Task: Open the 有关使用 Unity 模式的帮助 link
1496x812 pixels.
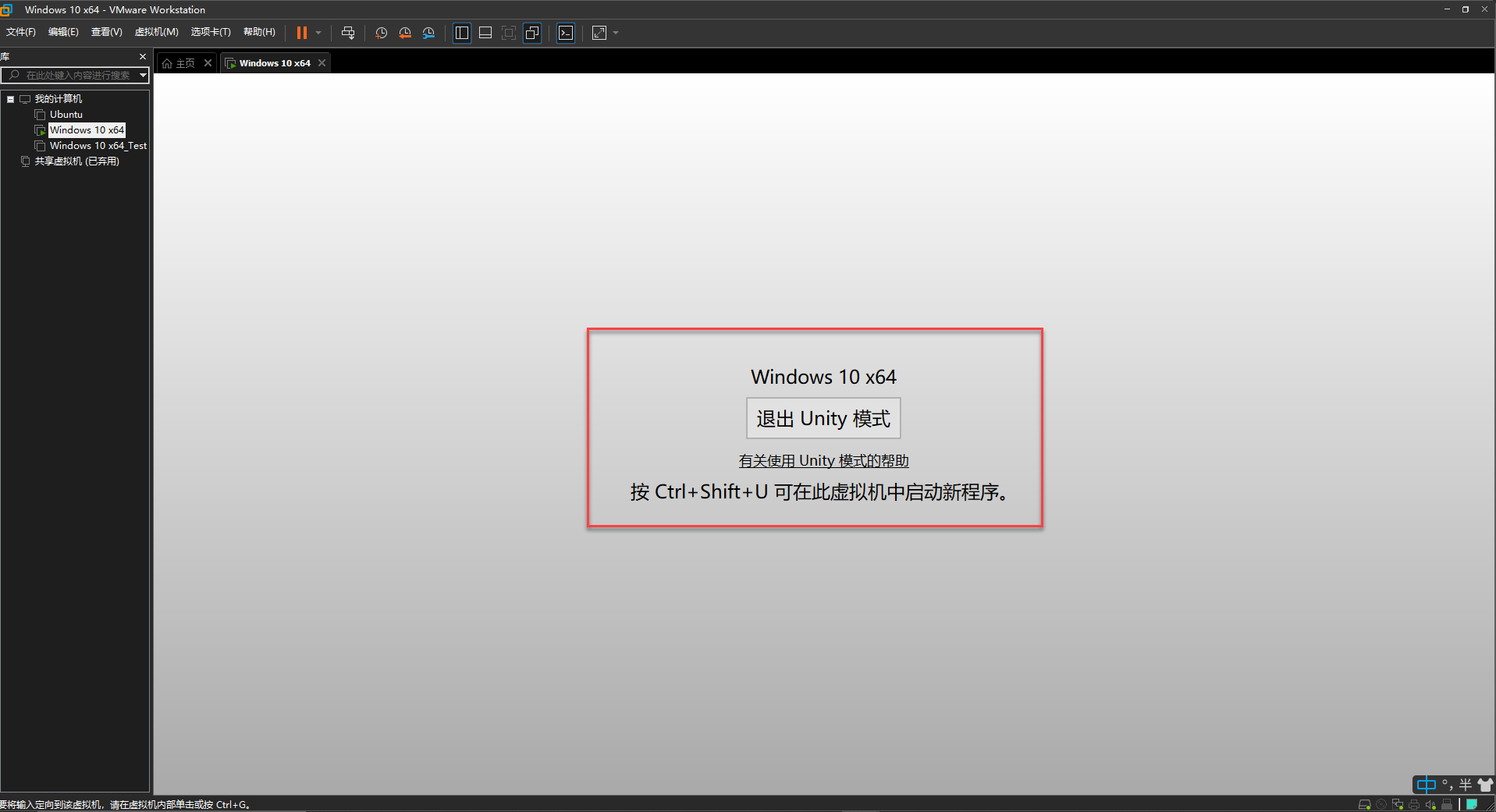Action: click(x=823, y=461)
